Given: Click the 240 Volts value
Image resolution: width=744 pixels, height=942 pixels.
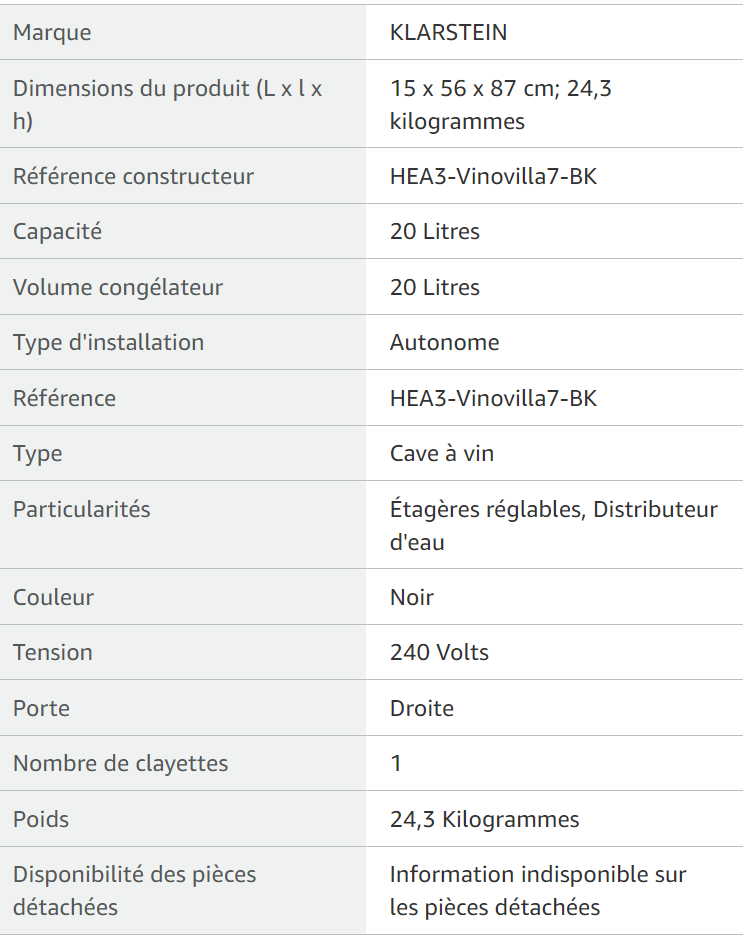Looking at the screenshot, I should tap(439, 652).
